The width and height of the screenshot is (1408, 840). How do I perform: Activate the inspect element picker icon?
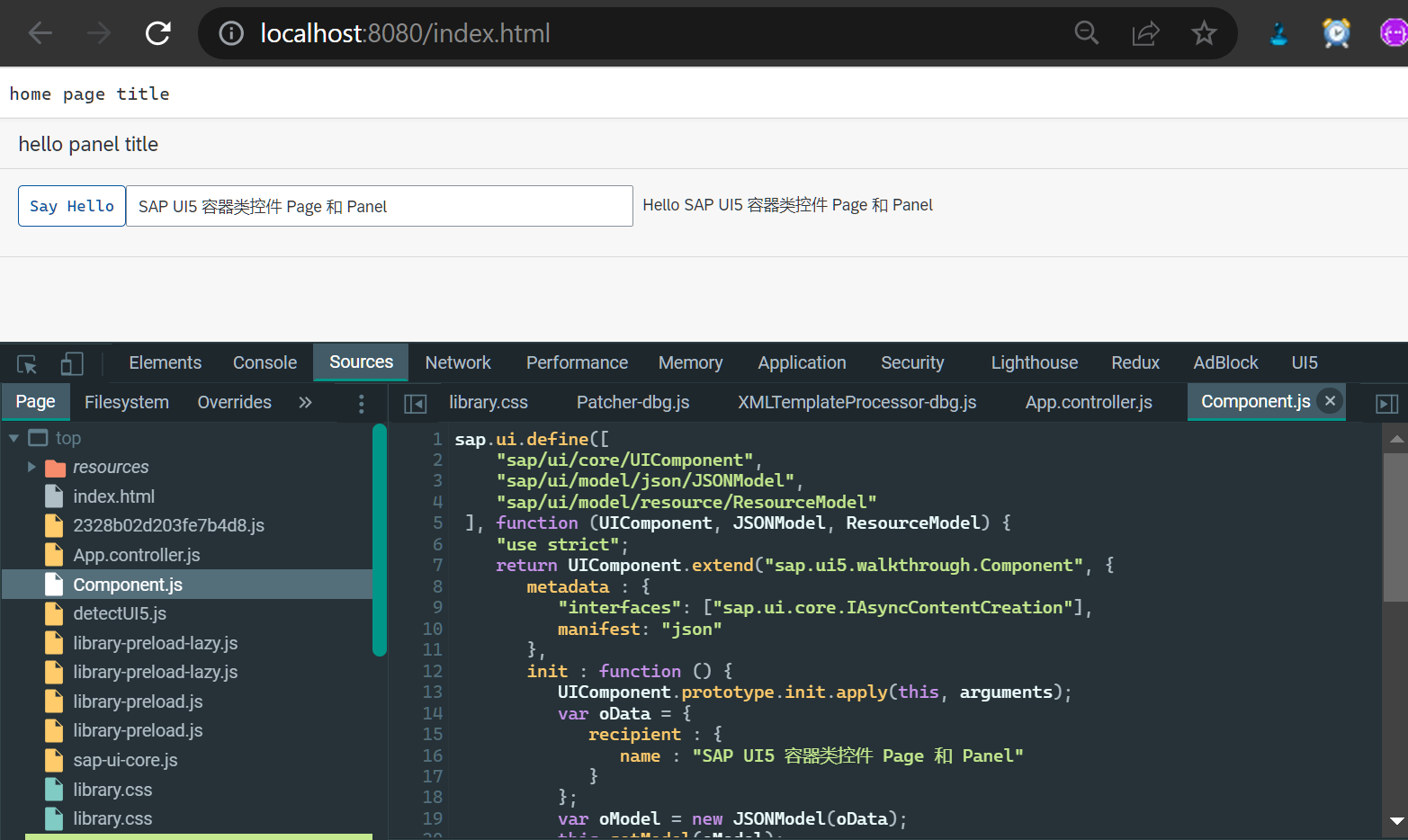pyautogui.click(x=27, y=363)
